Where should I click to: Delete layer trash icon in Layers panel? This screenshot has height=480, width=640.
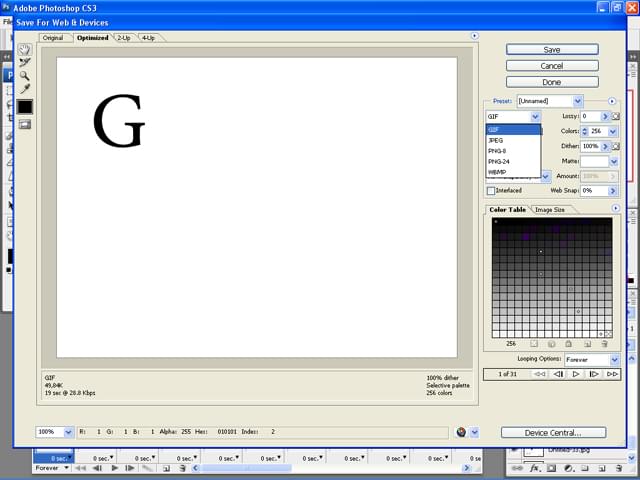(619, 469)
